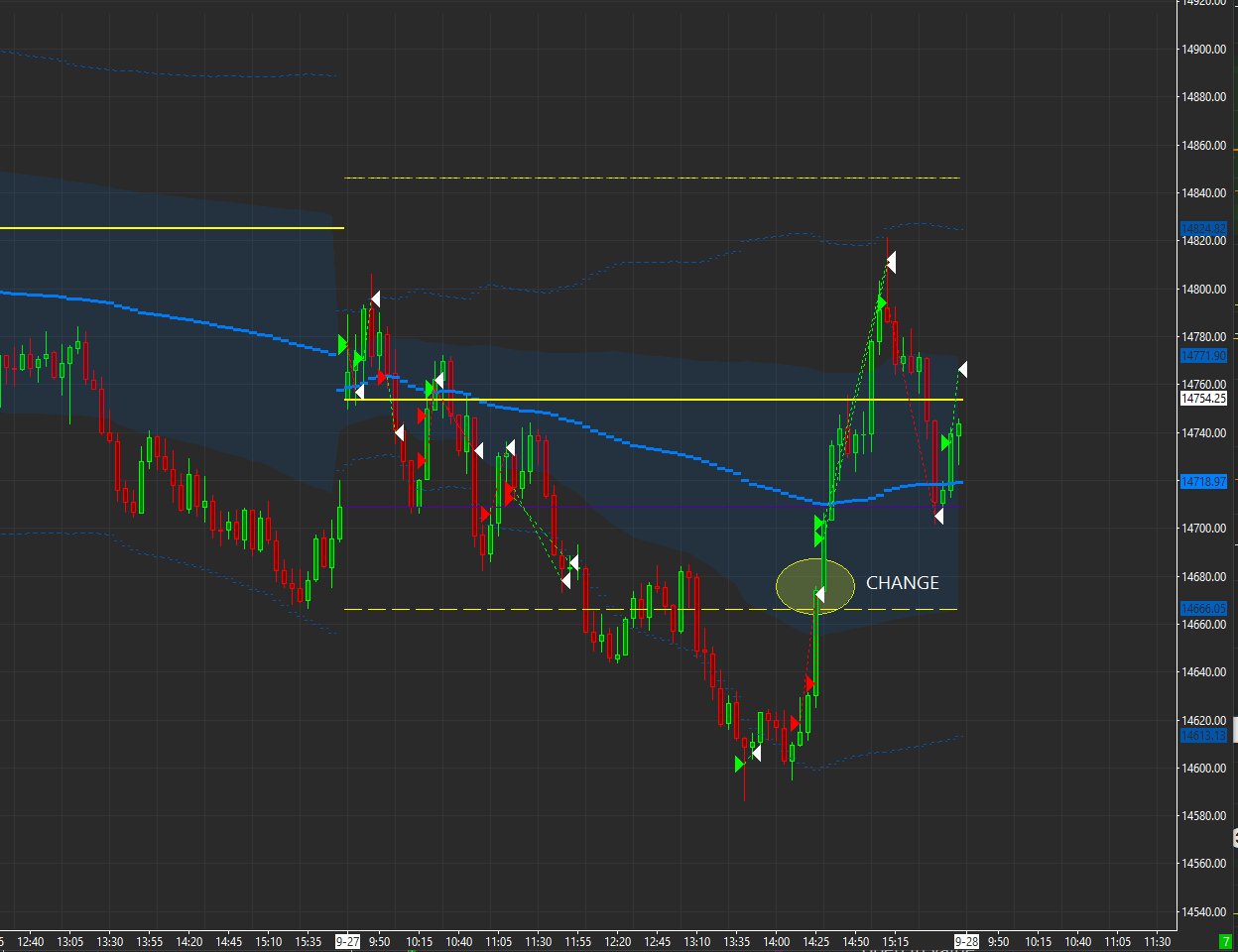This screenshot has width=1238, height=952.
Task: Click the blue 14666.05 price marker
Action: pyautogui.click(x=1203, y=609)
